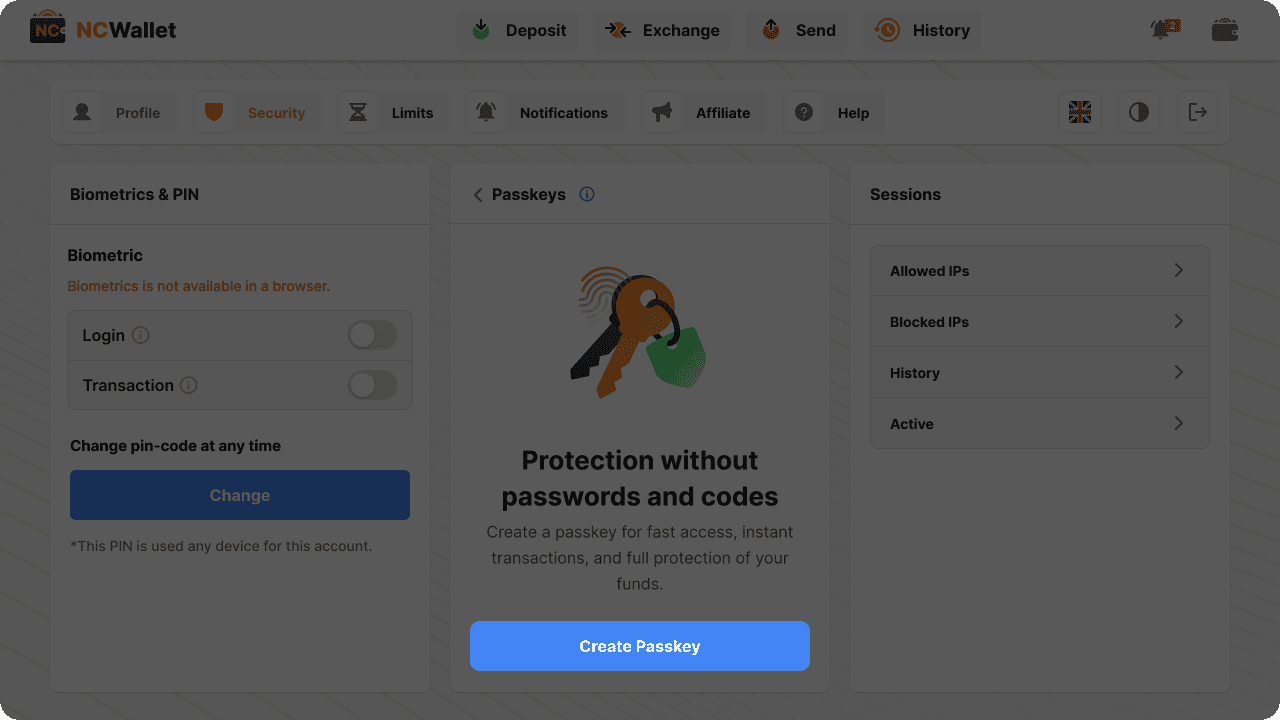1280x720 pixels.
Task: Go back using Passkeys back chevron
Action: tap(478, 194)
